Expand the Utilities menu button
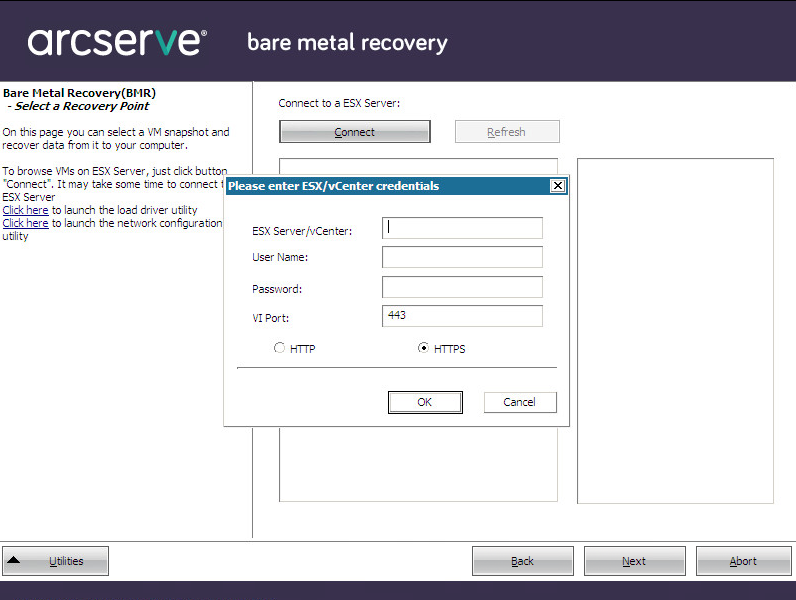The width and height of the screenshot is (796, 600). point(55,561)
